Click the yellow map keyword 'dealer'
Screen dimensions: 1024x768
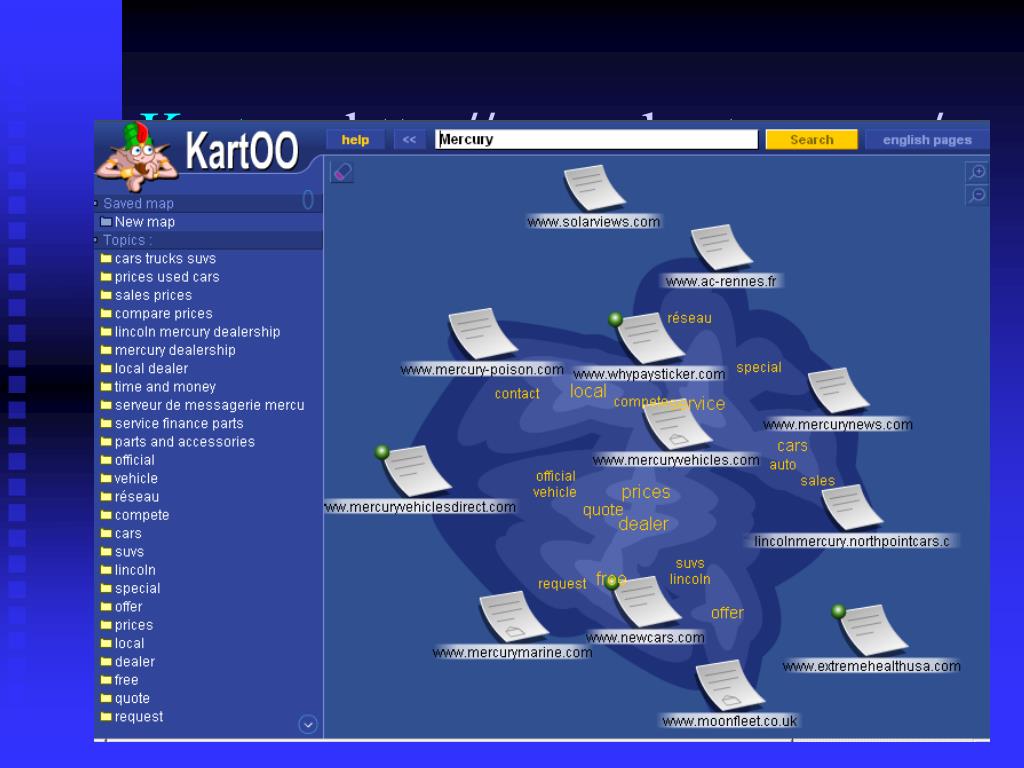click(x=643, y=524)
